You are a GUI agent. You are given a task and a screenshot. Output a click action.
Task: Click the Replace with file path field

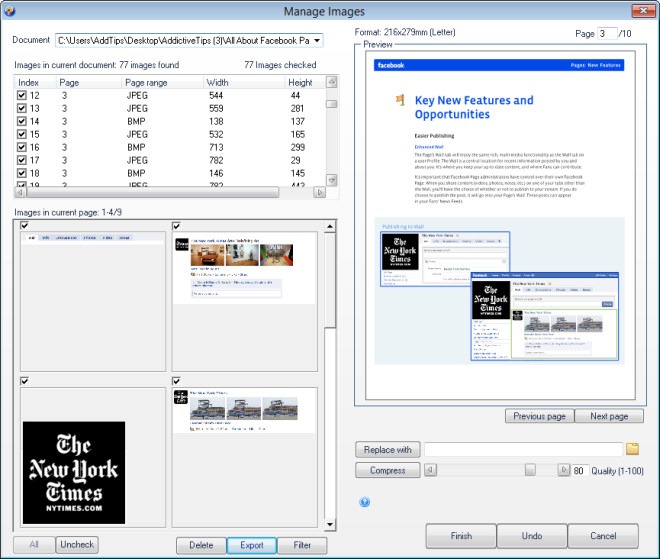tap(523, 449)
